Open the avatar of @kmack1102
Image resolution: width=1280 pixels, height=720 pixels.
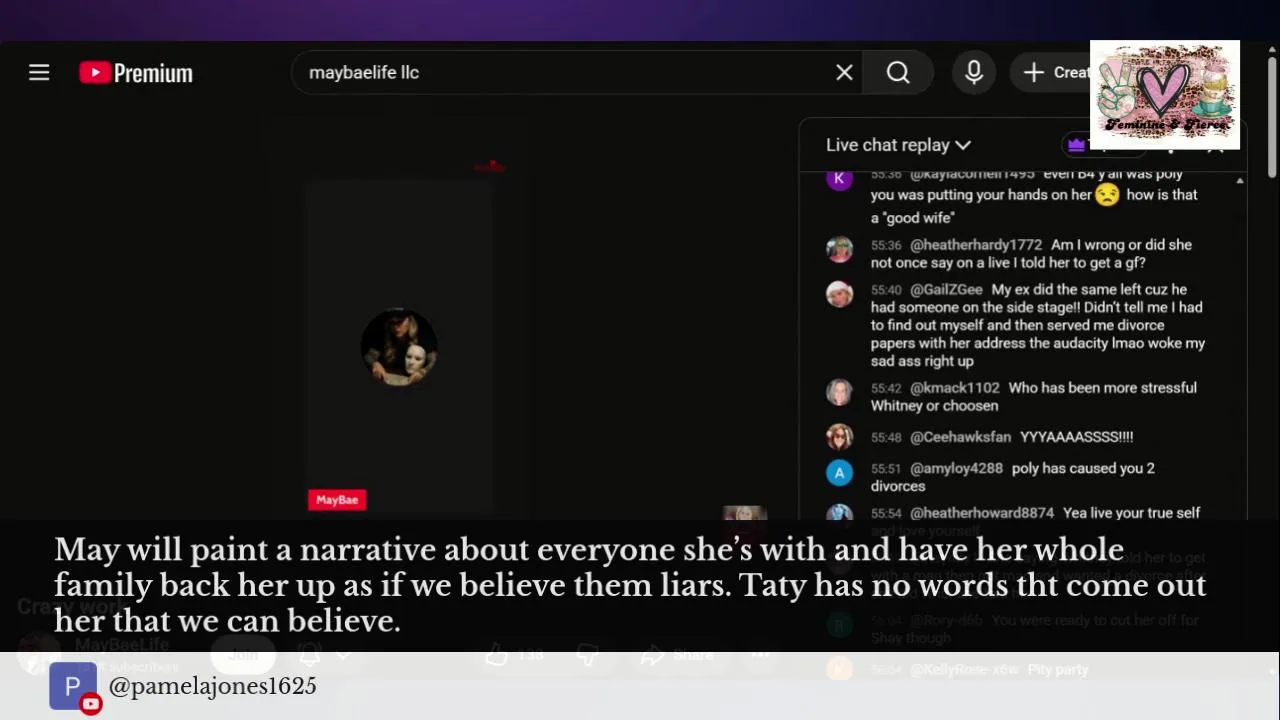839,392
